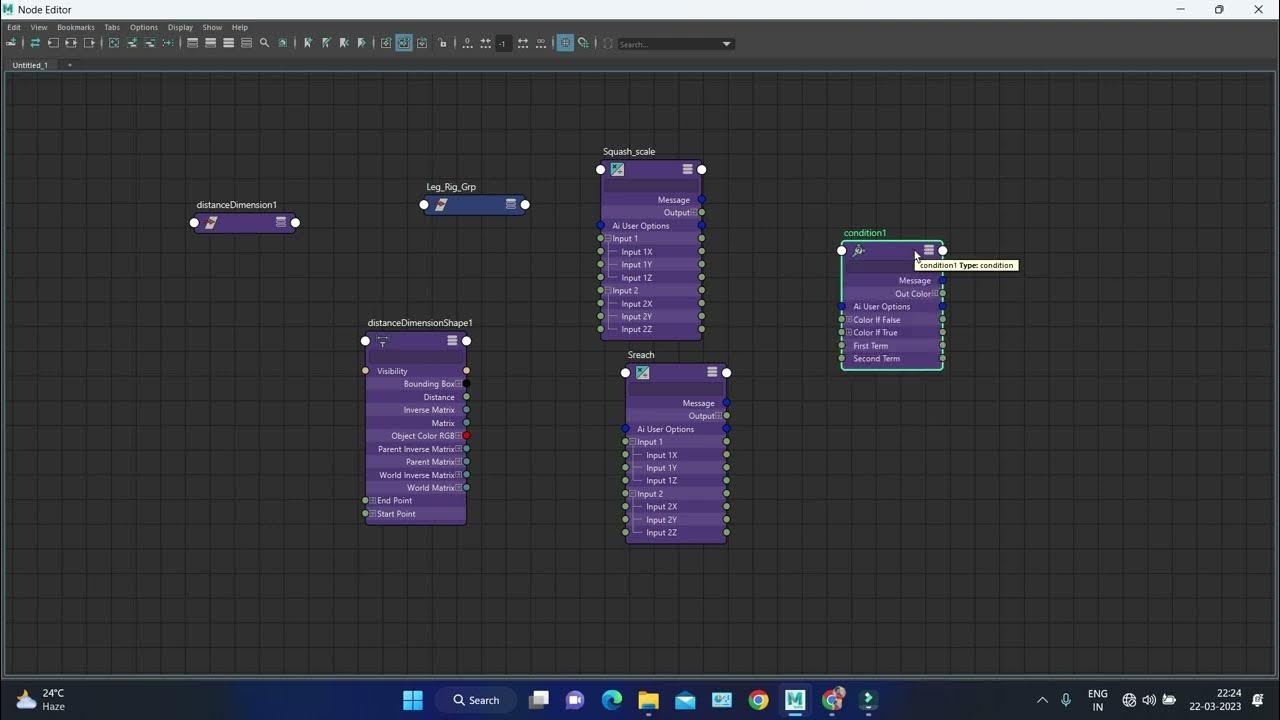Click the Distance output port on distanceDimensionShape1

pos(467,397)
